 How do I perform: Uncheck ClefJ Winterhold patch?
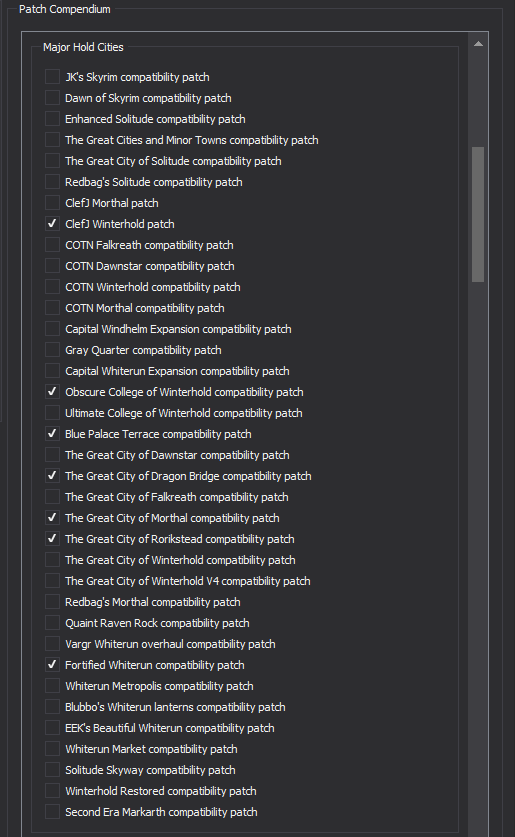click(52, 224)
